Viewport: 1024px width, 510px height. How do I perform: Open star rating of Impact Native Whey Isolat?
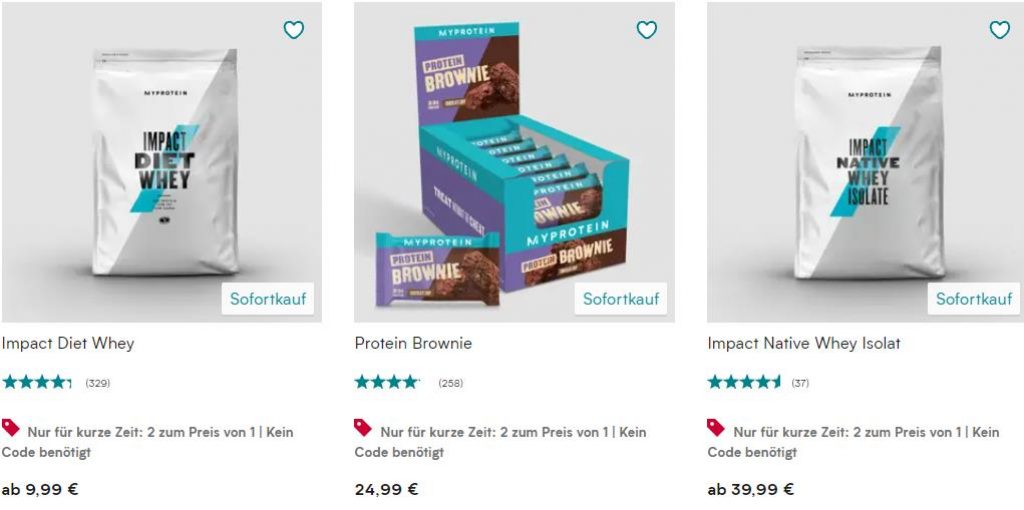[744, 383]
